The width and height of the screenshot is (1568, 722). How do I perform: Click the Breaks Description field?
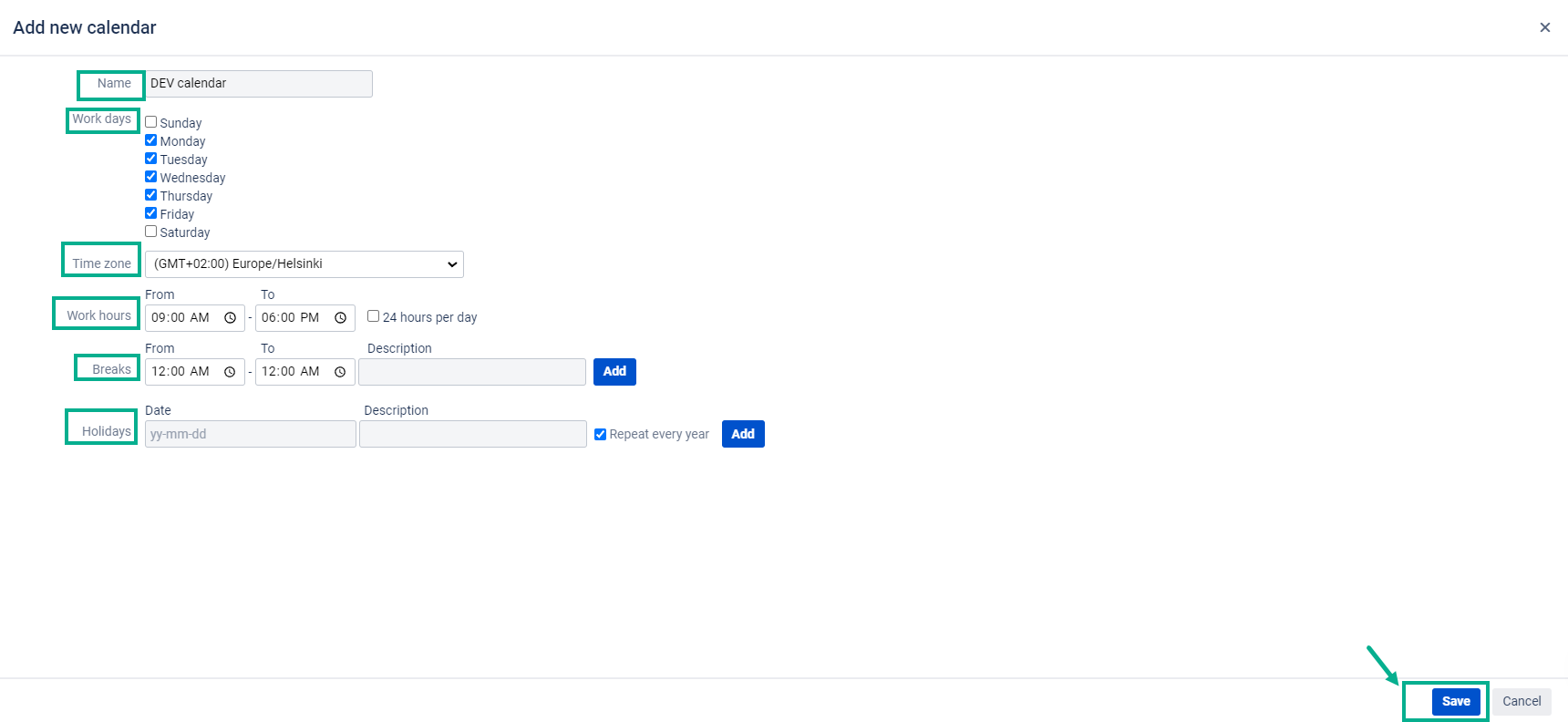click(x=471, y=372)
